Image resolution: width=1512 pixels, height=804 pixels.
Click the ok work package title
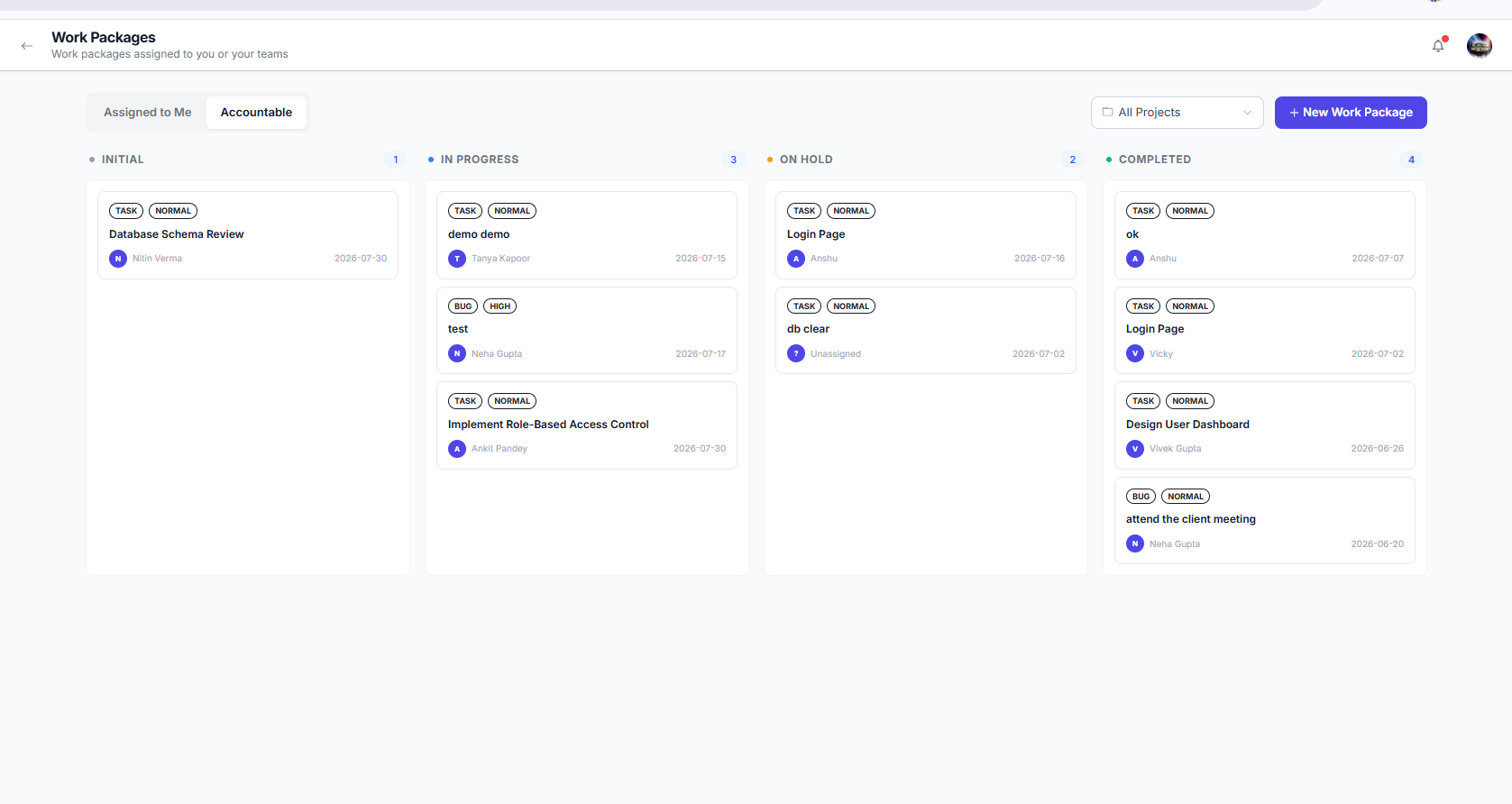(1132, 234)
